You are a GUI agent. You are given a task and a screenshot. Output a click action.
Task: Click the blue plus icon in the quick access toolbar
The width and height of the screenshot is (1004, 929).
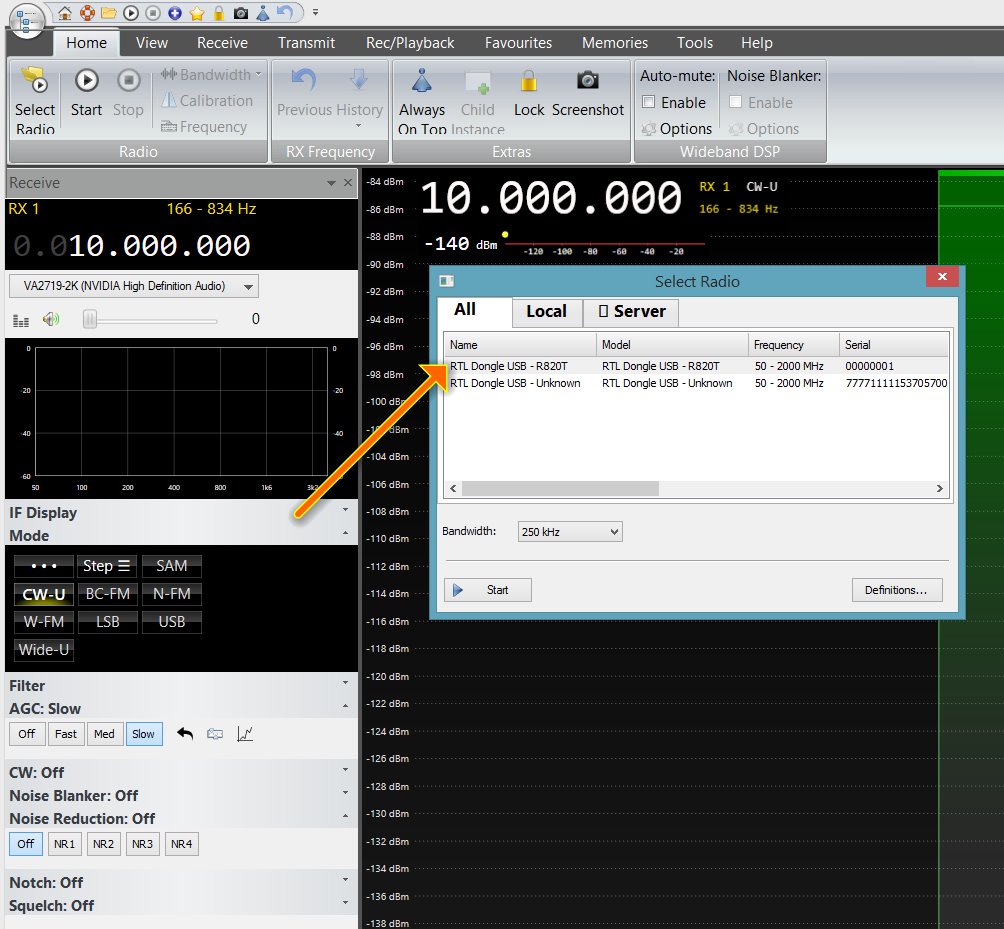coord(175,13)
